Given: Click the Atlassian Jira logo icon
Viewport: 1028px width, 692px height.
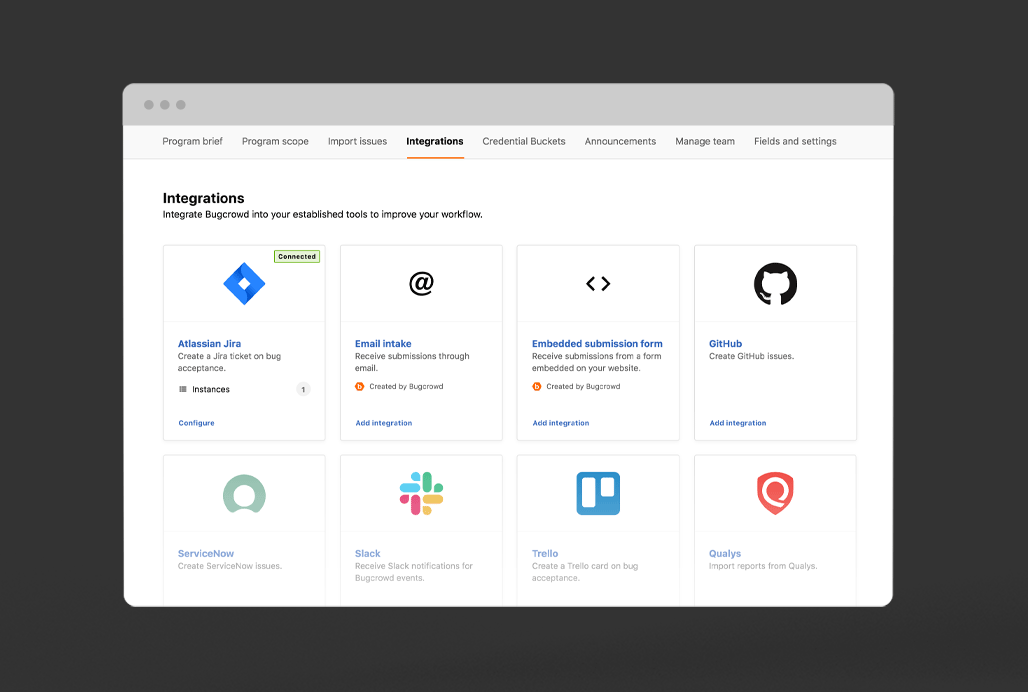Looking at the screenshot, I should click(244, 284).
